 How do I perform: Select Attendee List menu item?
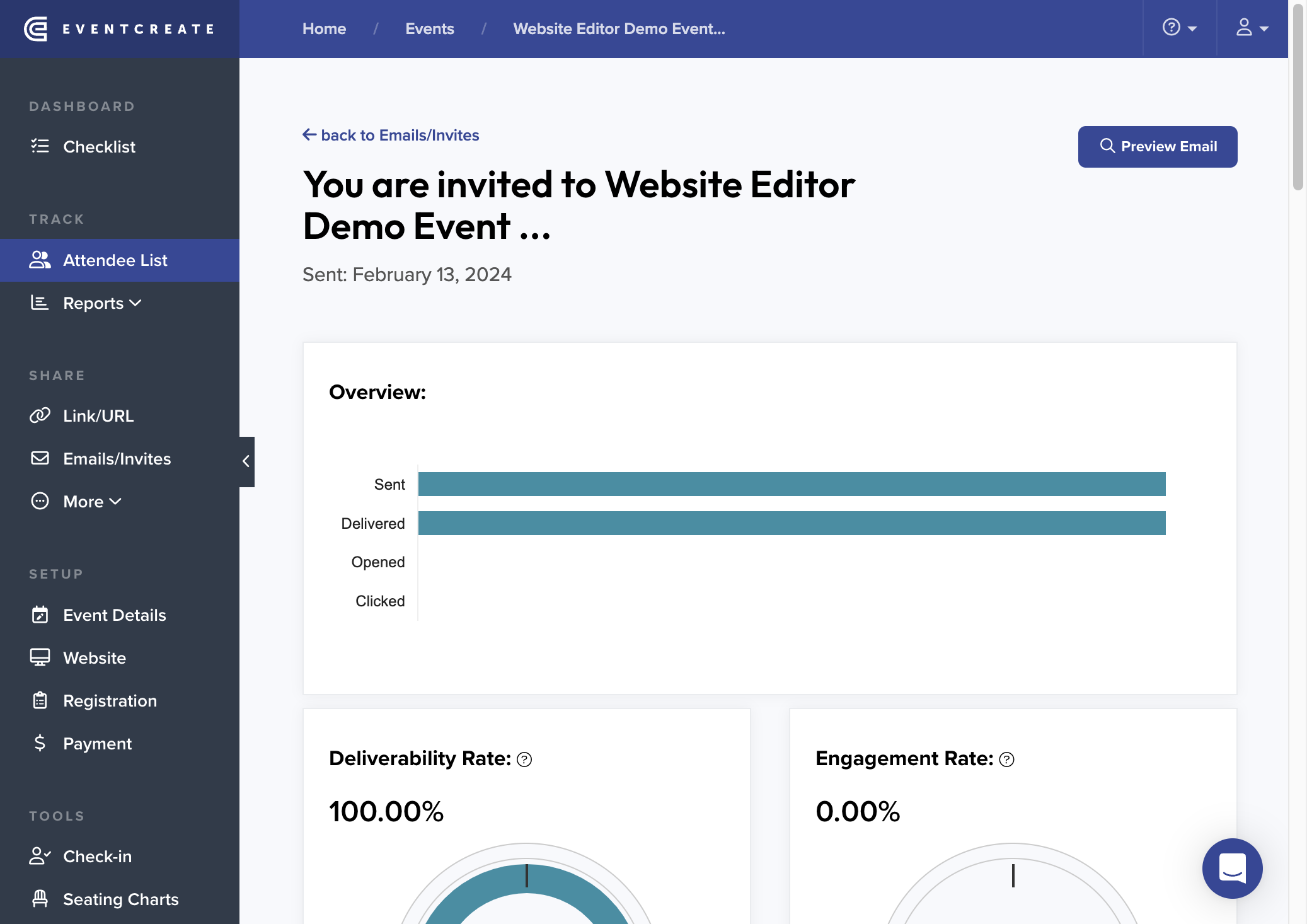pos(120,260)
